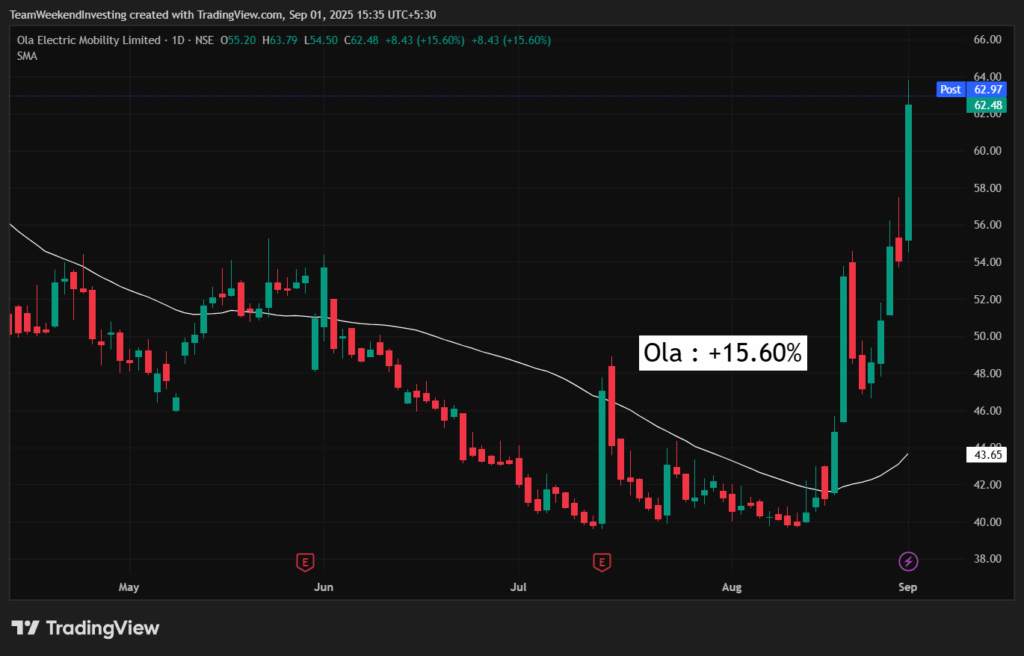
Task: Click the Post price tag
Action: tap(950, 90)
